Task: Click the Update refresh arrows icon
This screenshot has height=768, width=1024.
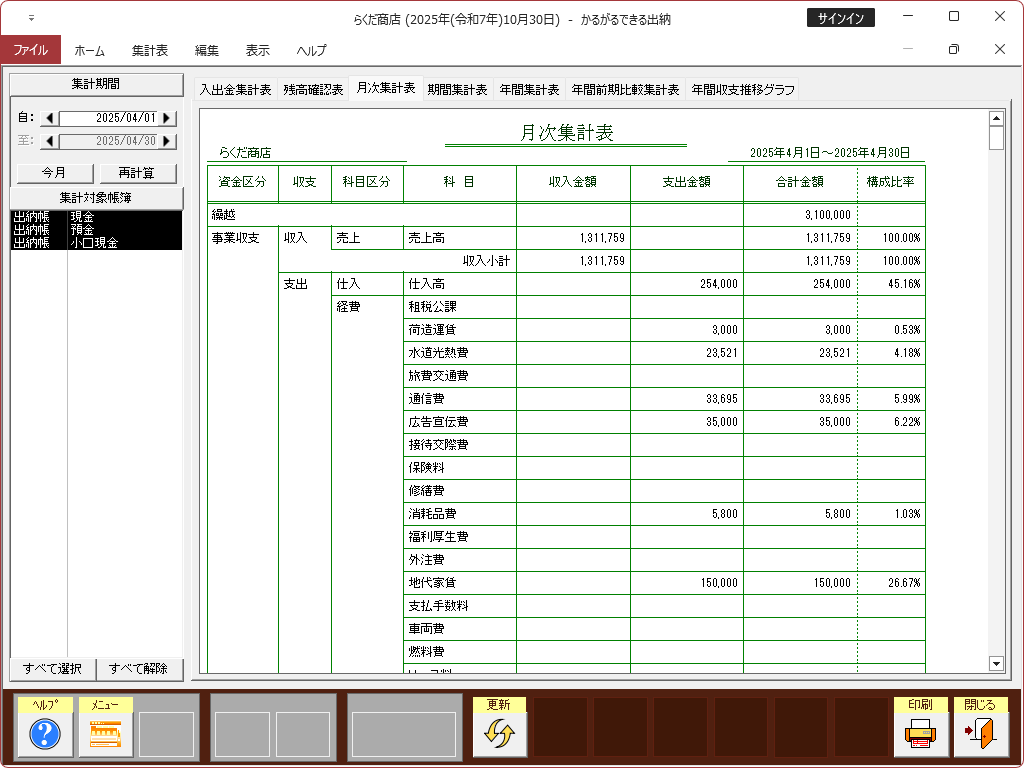Action: (x=499, y=734)
